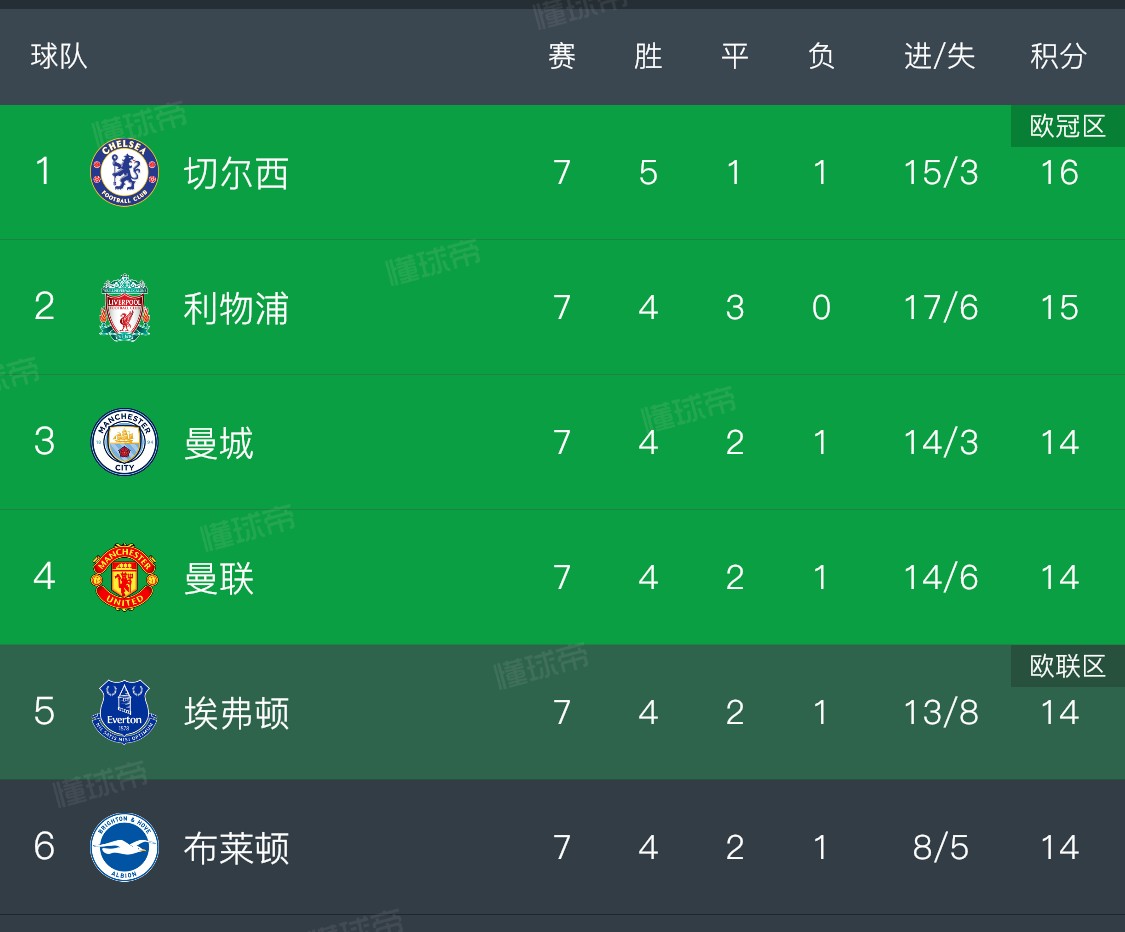Select the 曼联 team name

(219, 578)
